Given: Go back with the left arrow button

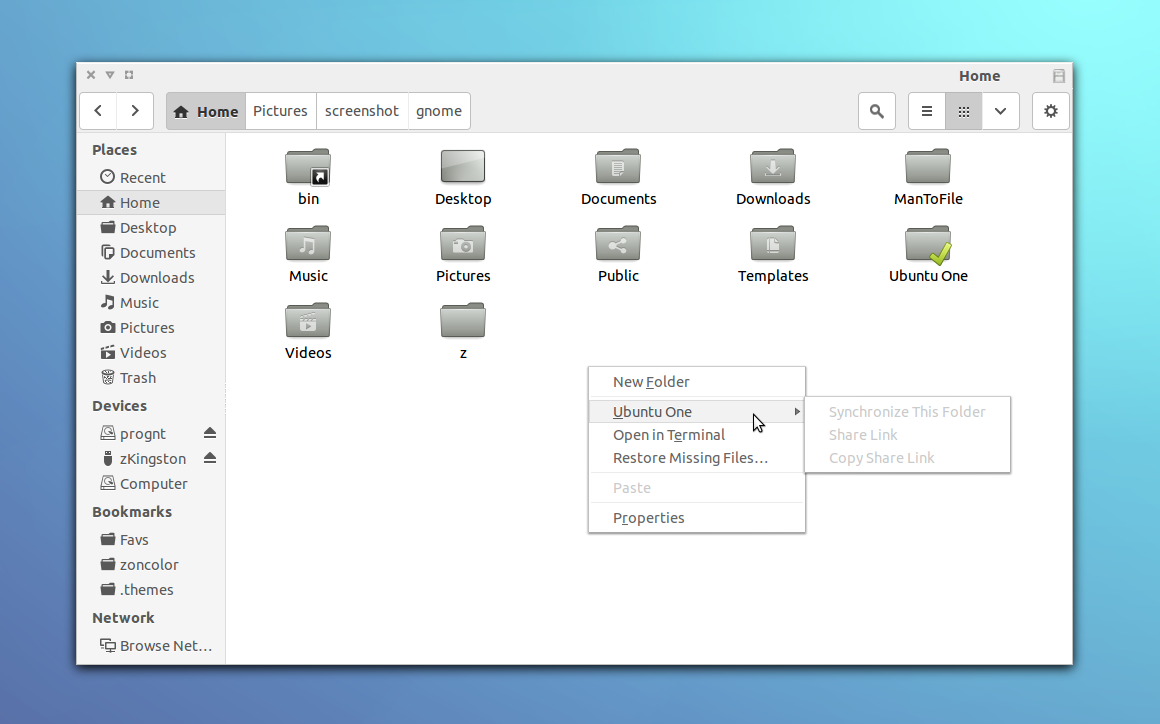Looking at the screenshot, I should 98,111.
